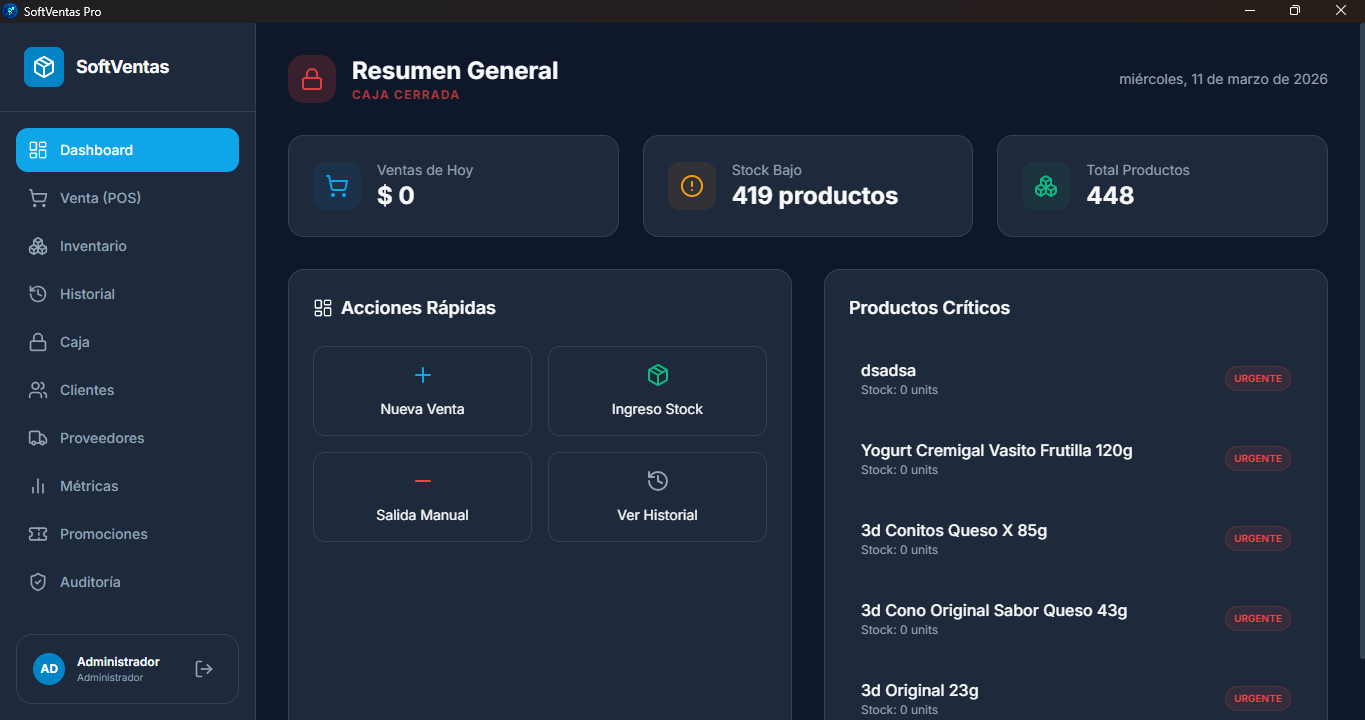The height and width of the screenshot is (720, 1365).
Task: Select the Venta (POS) cart icon
Action: coord(38,197)
